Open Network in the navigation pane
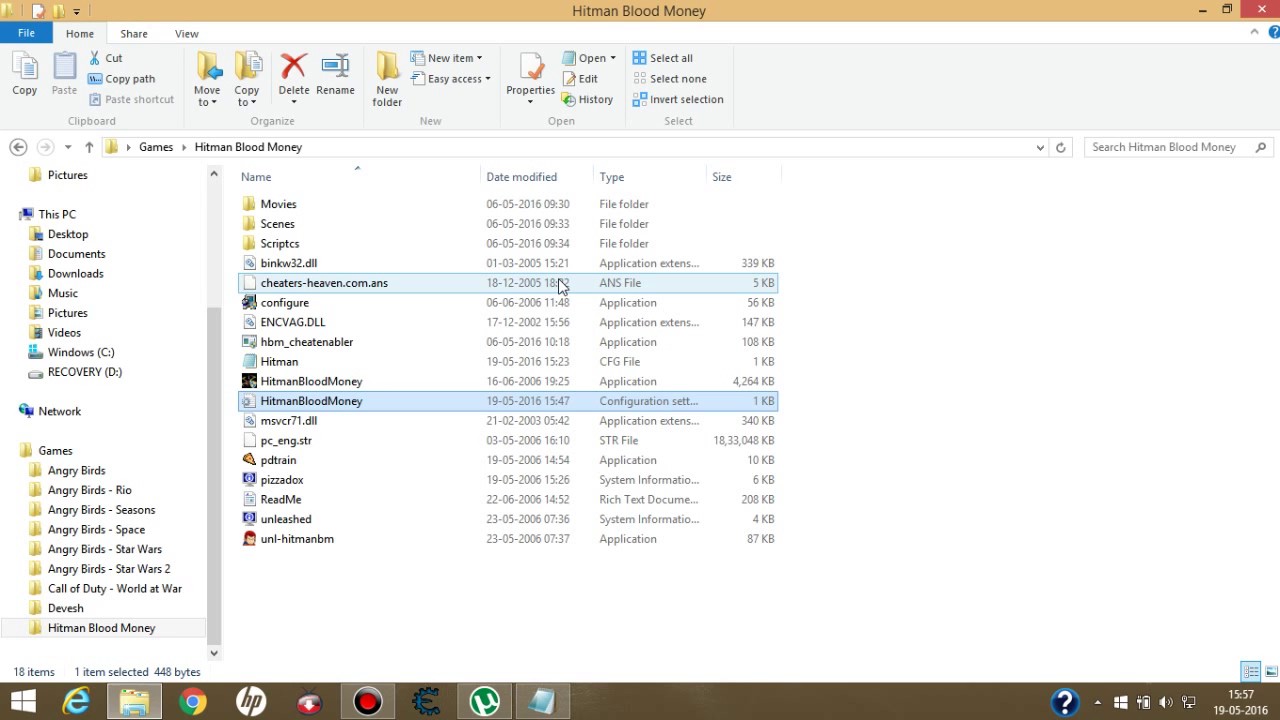 [59, 411]
